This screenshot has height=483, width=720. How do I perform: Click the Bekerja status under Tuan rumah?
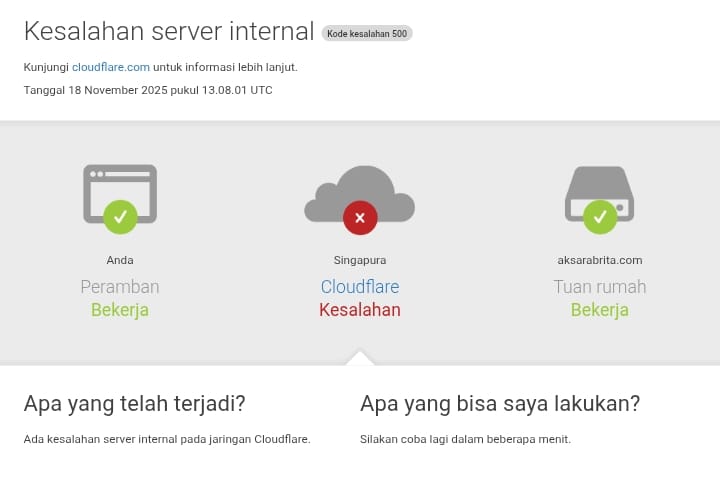tap(600, 310)
